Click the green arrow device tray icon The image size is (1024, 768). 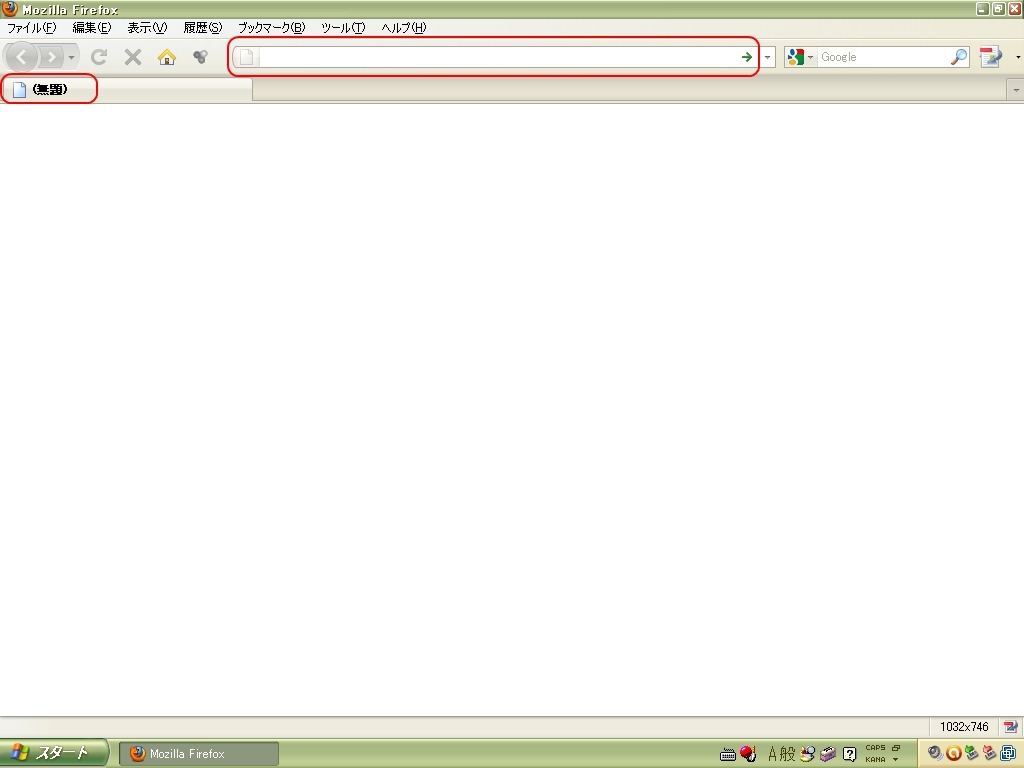point(972,754)
